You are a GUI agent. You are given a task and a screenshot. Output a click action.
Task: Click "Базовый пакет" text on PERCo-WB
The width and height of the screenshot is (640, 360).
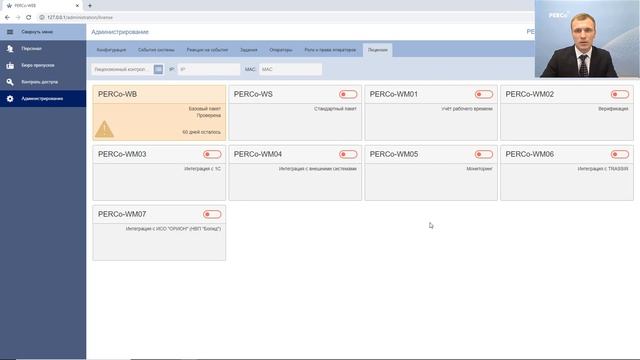coord(205,109)
